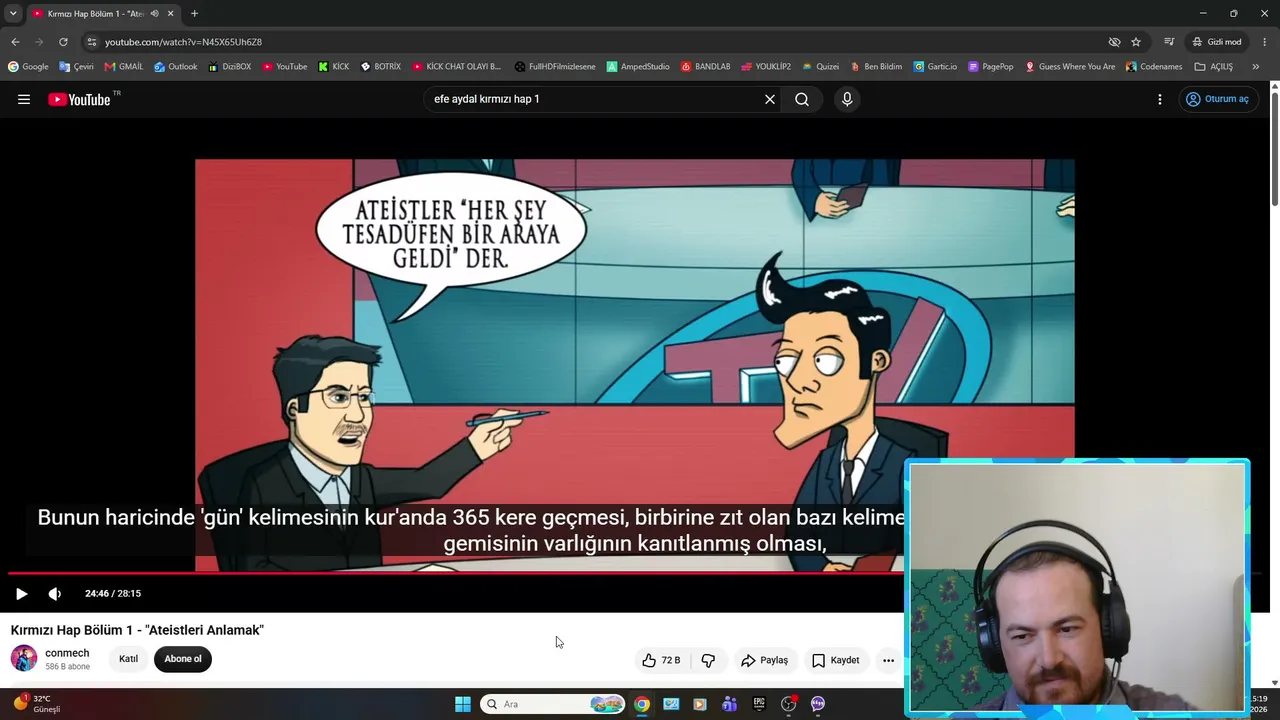1280x720 pixels.
Task: Clear the search box with the X icon
Action: pyautogui.click(x=770, y=99)
